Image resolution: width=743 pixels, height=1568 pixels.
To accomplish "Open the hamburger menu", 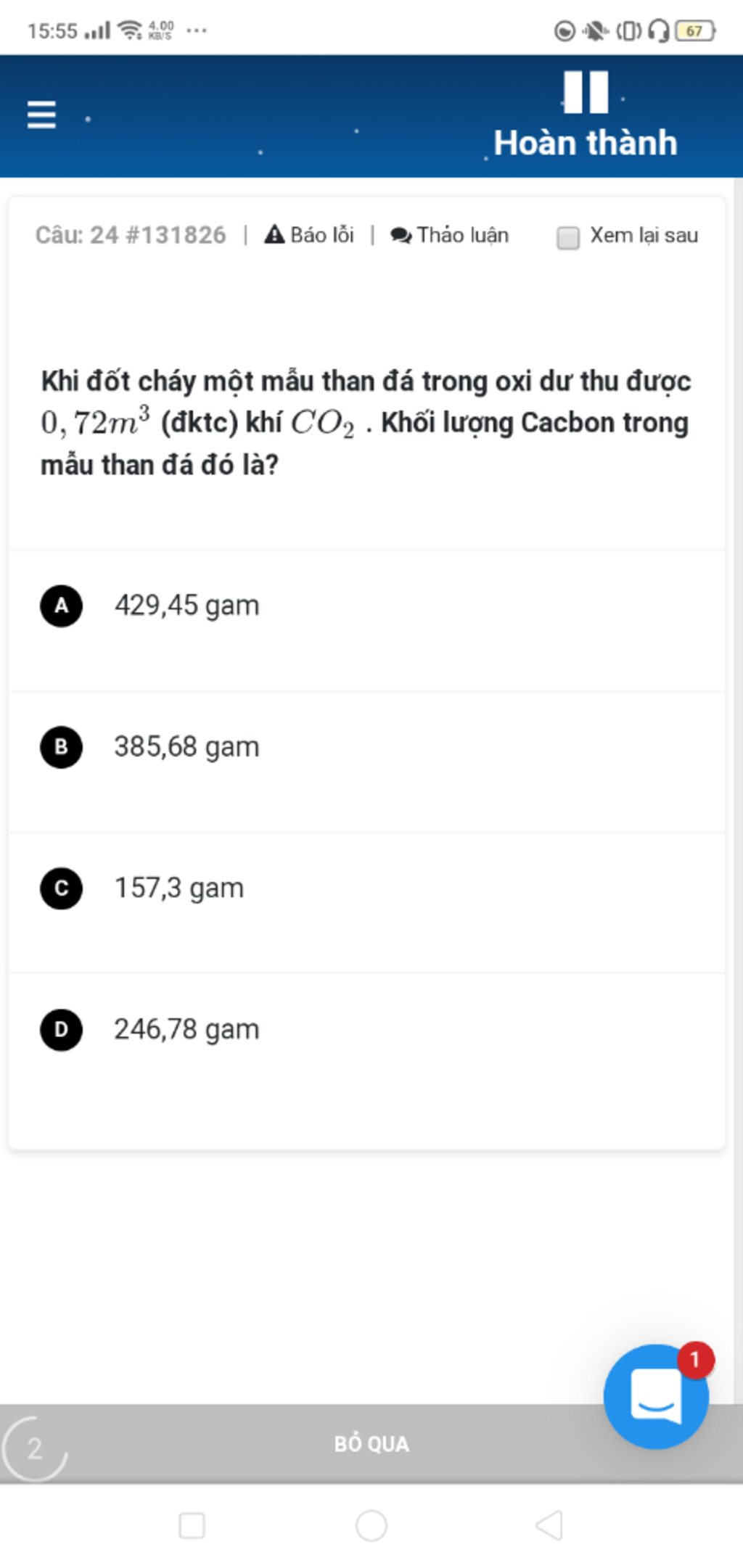I will click(41, 115).
